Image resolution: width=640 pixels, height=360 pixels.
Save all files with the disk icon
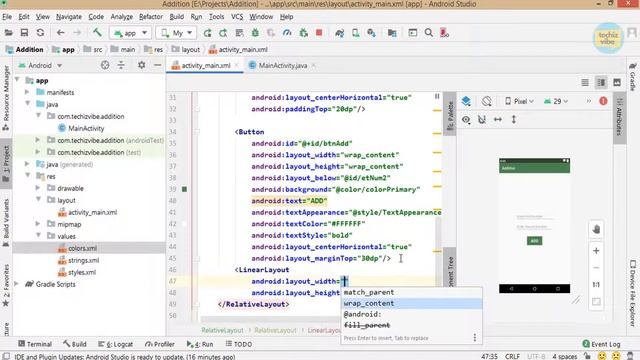pos(24,33)
